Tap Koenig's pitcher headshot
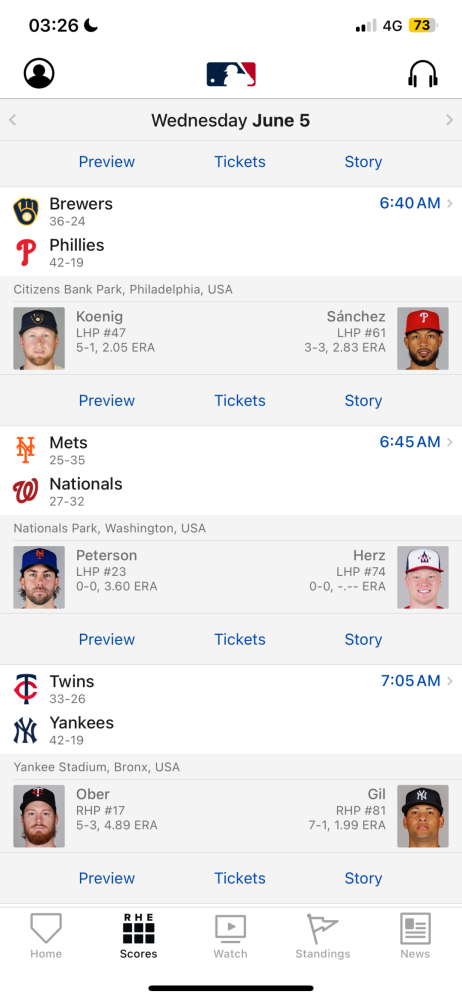Image resolution: width=462 pixels, height=1000 pixels. (39, 339)
